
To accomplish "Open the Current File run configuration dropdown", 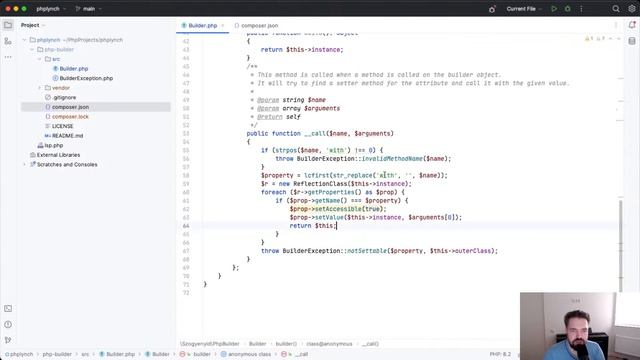I will 524,9.
